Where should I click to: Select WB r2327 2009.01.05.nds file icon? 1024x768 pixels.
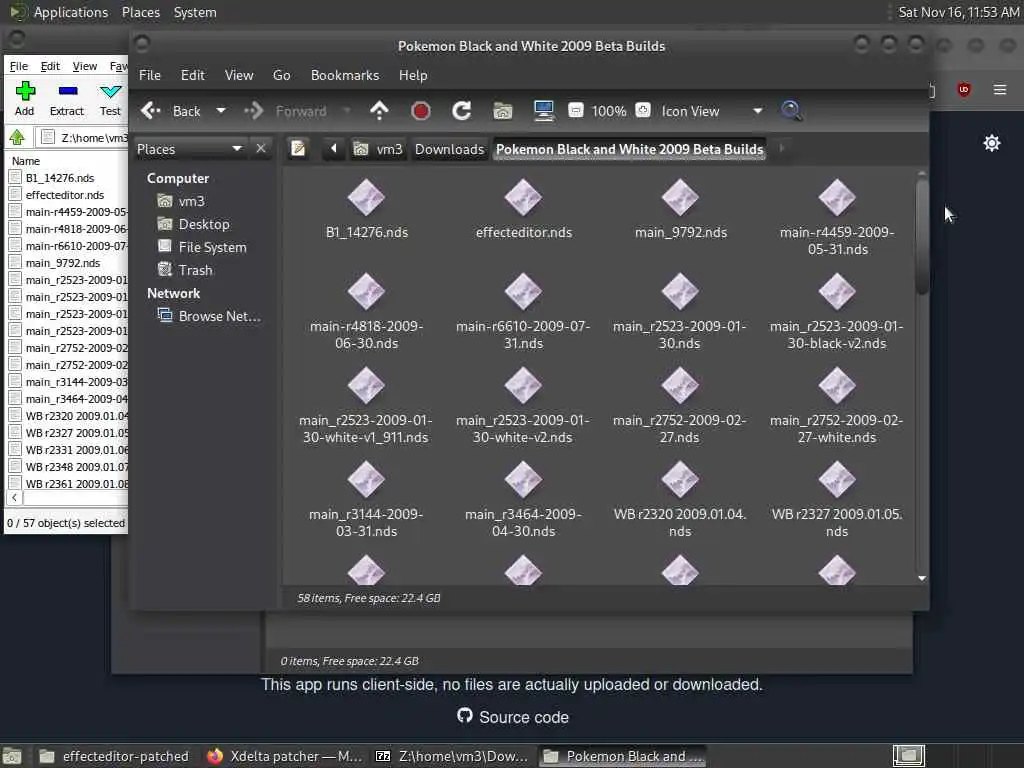tap(837, 480)
